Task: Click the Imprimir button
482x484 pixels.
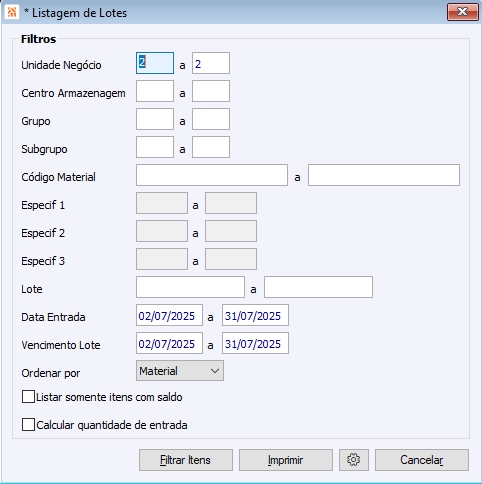Action: pos(286,460)
